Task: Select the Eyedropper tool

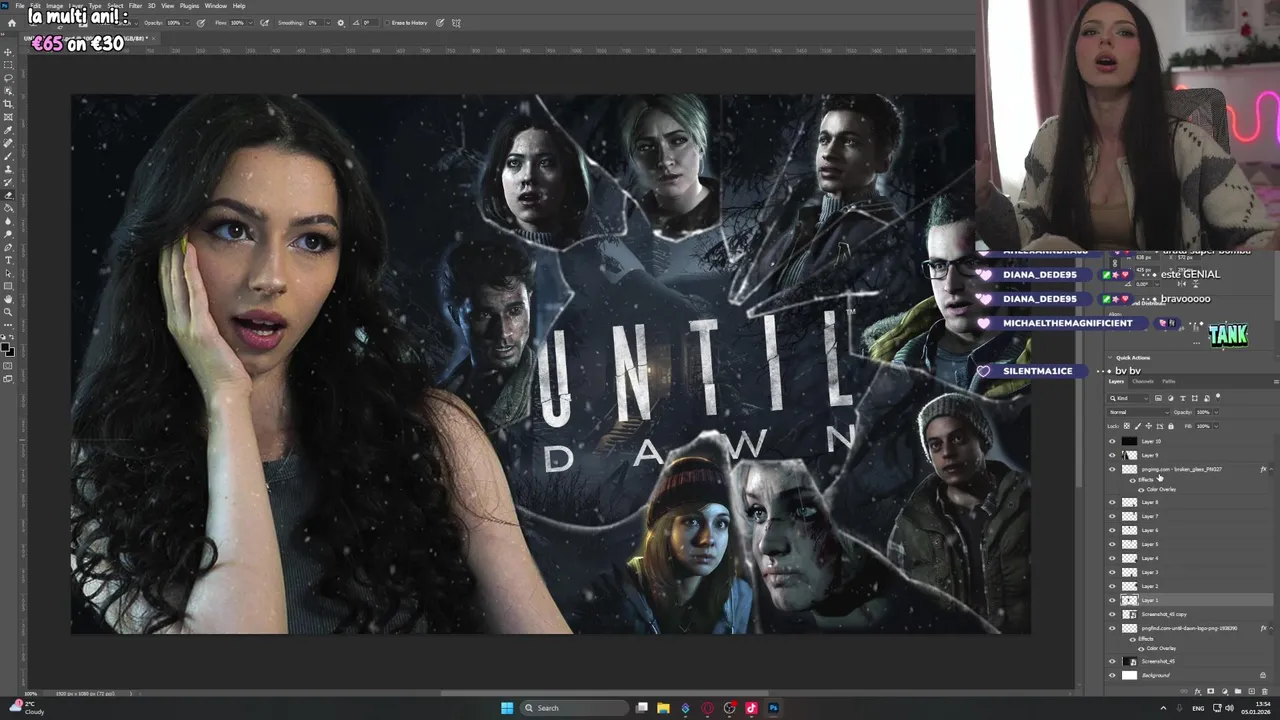Action: tap(9, 130)
